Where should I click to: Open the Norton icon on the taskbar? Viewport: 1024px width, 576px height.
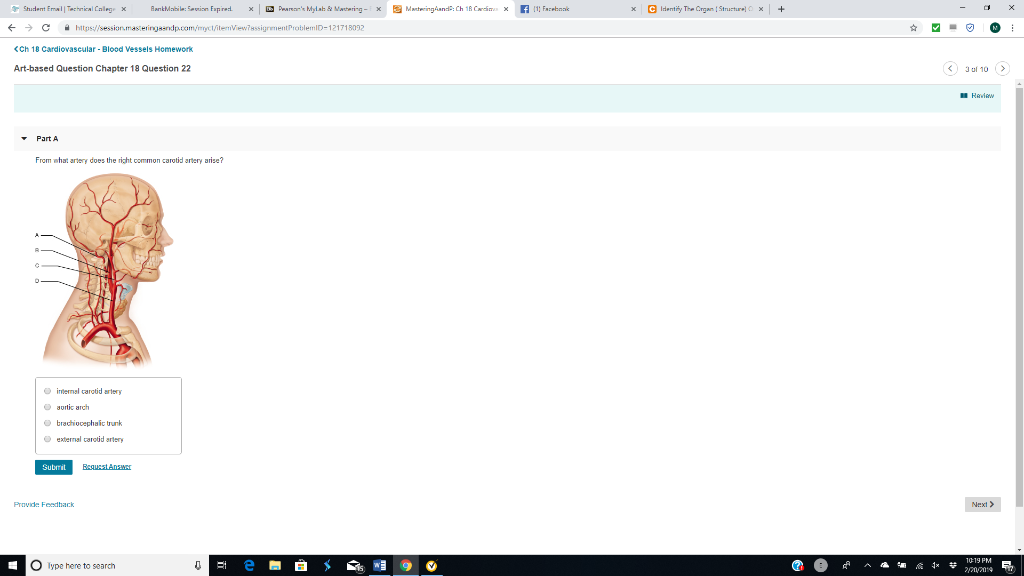coord(432,566)
